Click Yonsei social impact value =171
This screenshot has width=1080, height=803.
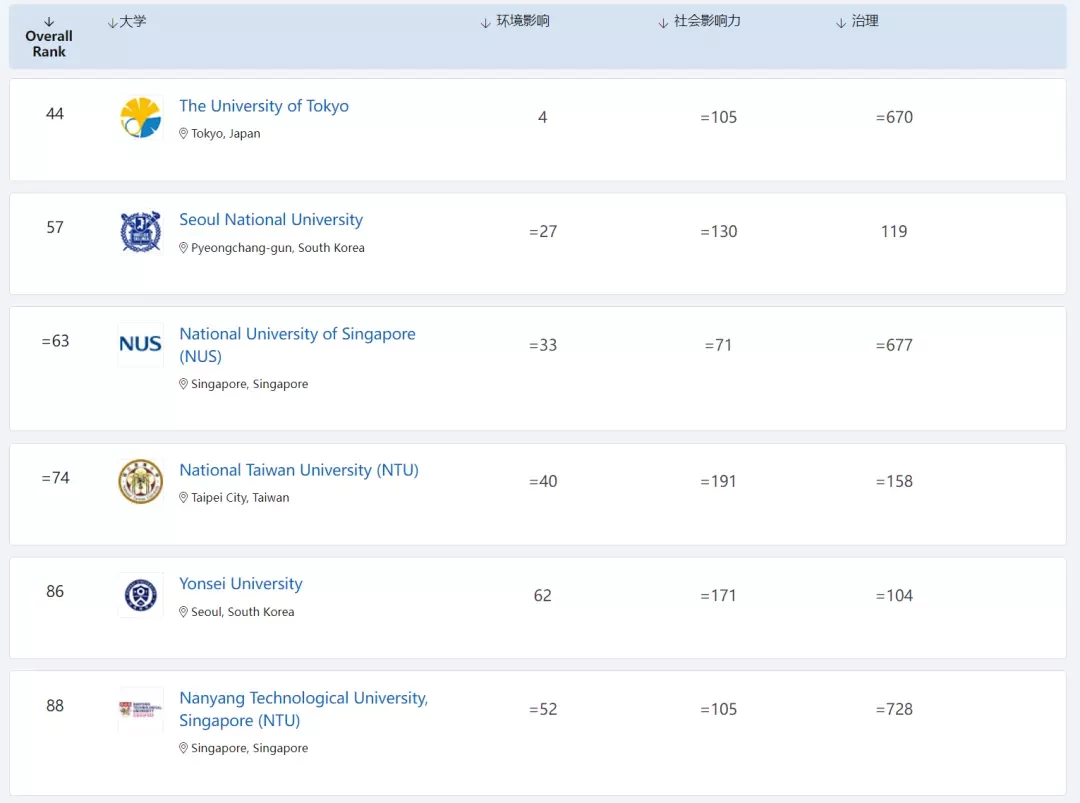click(718, 596)
